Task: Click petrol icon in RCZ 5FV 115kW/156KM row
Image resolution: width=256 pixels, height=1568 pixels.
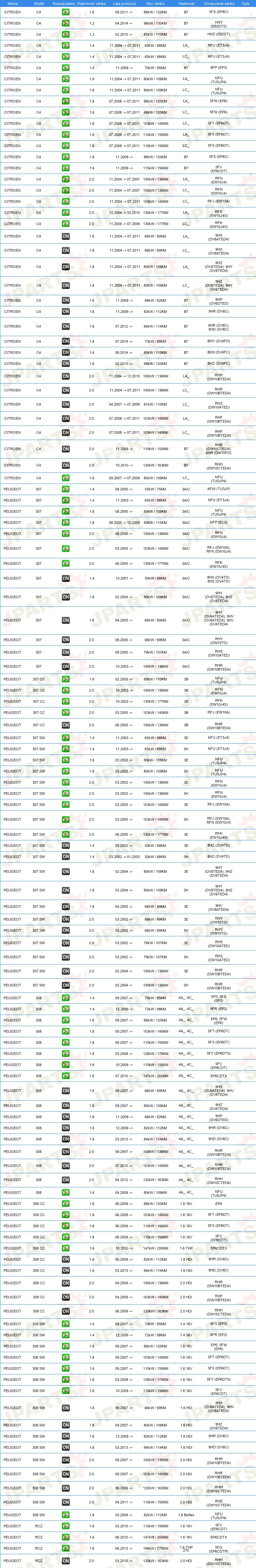Action: pyautogui.click(x=66, y=1526)
